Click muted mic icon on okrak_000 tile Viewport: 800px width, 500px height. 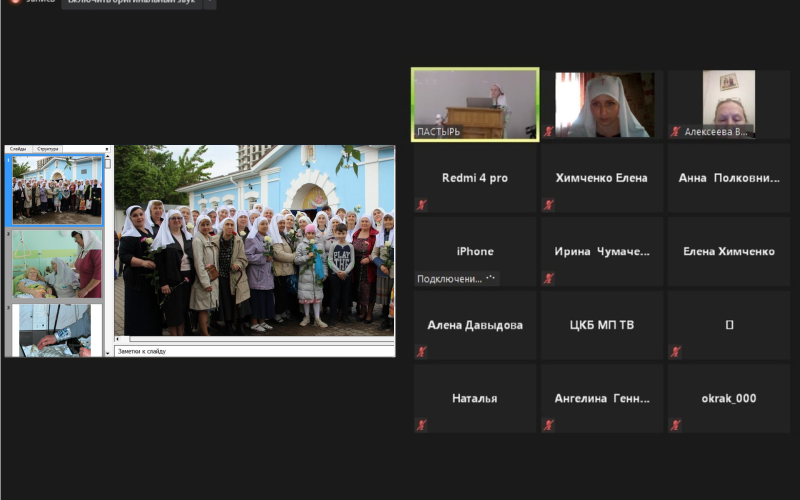pyautogui.click(x=676, y=425)
